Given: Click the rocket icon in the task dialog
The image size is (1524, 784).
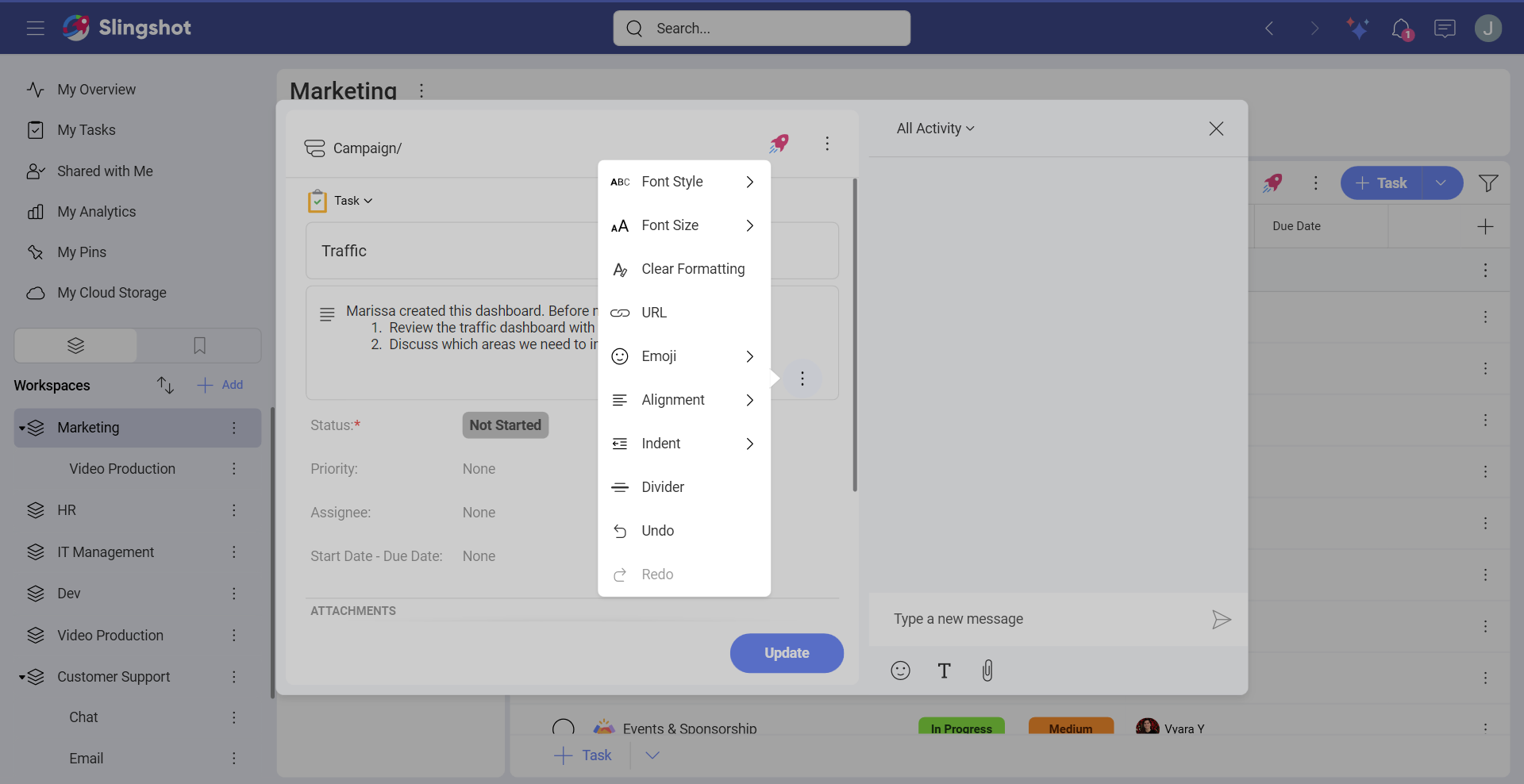Looking at the screenshot, I should 779,144.
